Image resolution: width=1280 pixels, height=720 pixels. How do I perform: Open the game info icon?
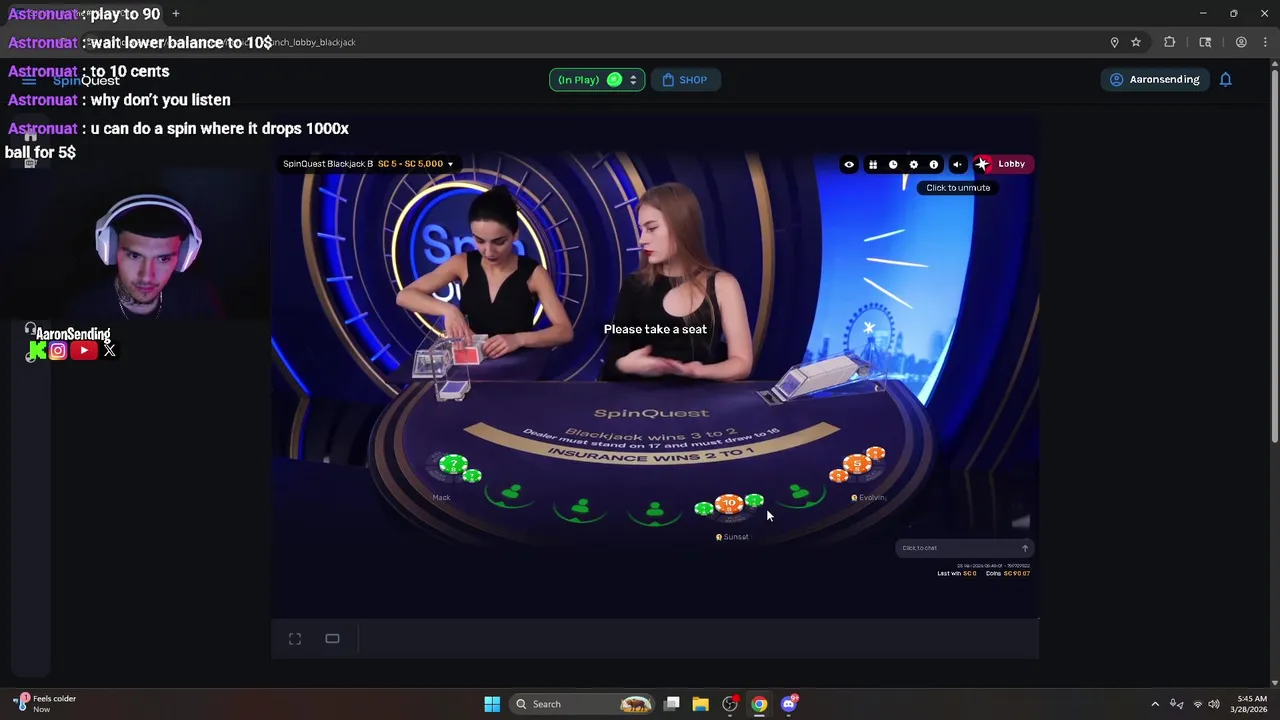point(934,164)
